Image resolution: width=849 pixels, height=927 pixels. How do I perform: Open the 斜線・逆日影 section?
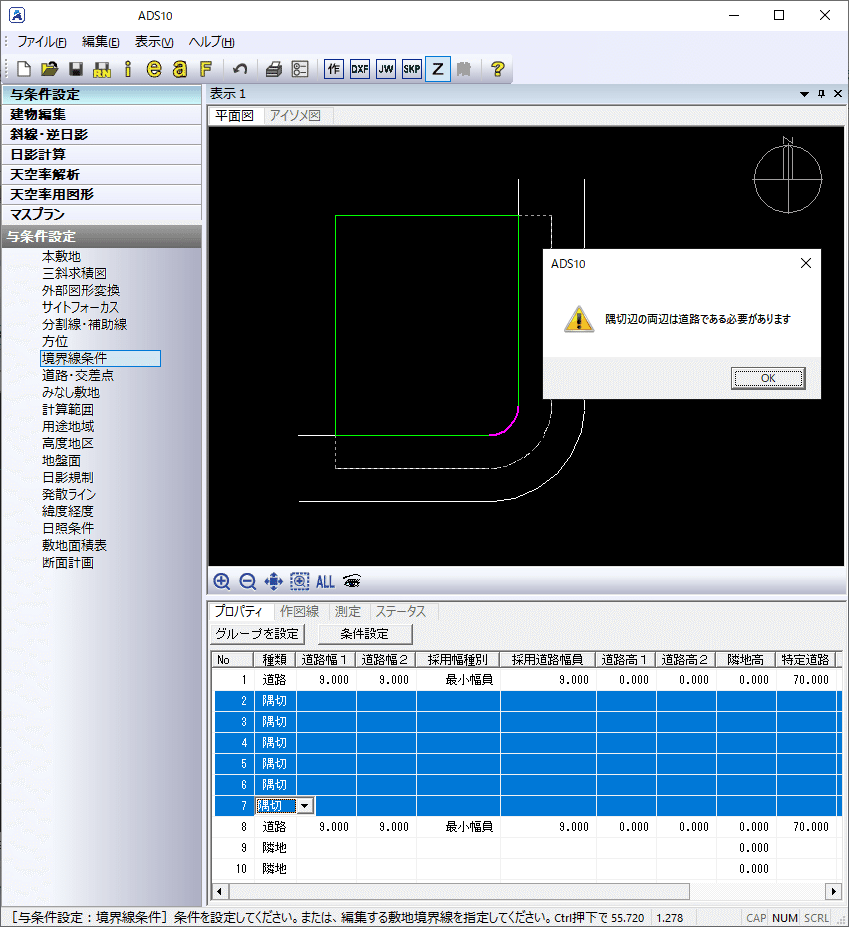101,135
